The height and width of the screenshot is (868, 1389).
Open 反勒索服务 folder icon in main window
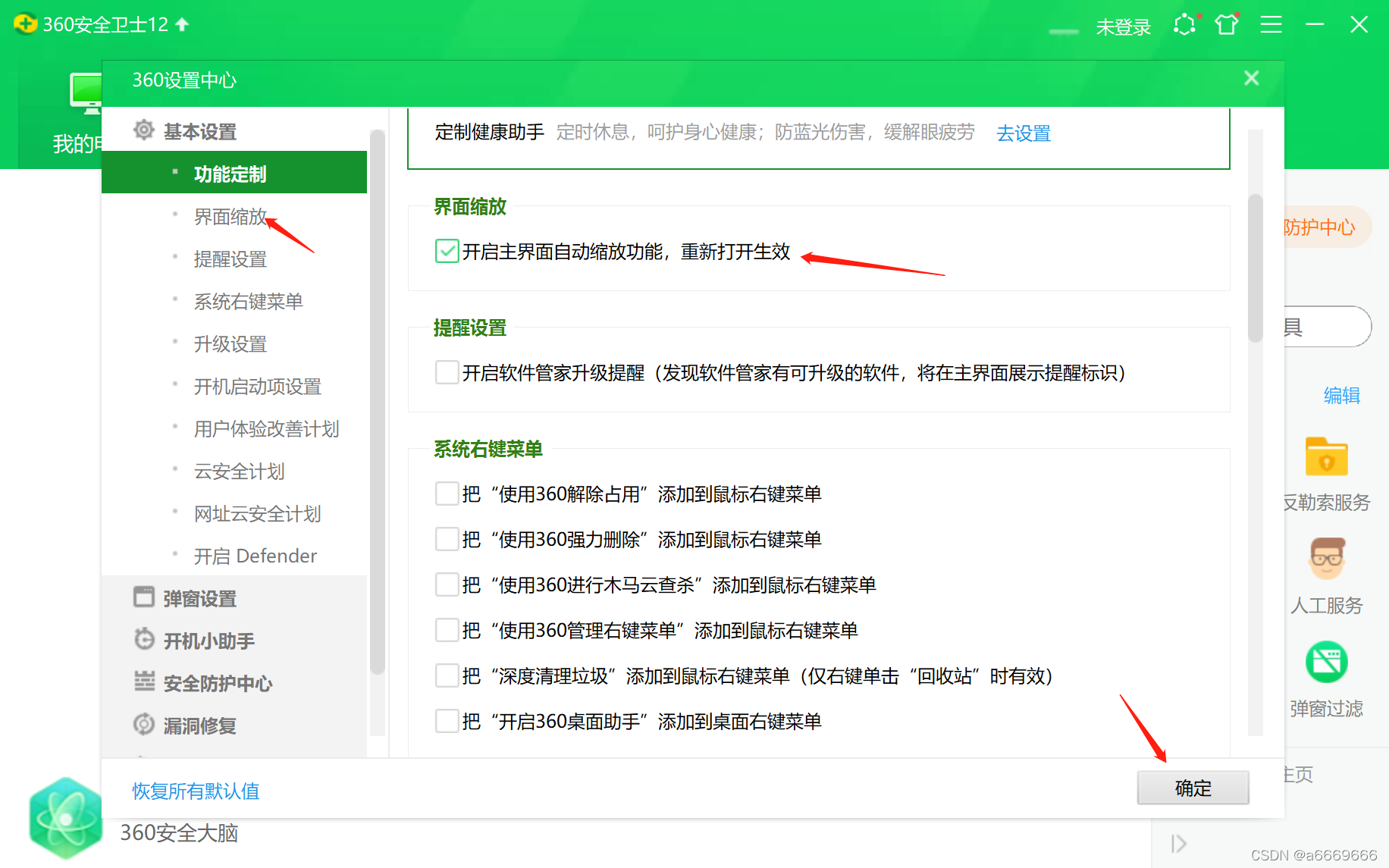[1327, 457]
